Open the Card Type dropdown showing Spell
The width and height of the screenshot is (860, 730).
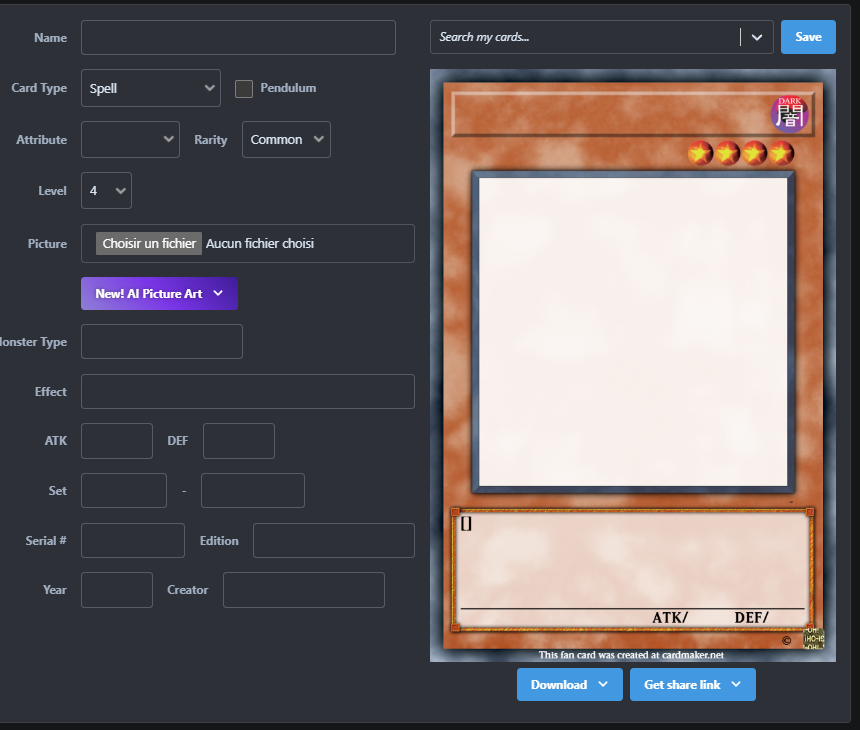[x=151, y=88]
